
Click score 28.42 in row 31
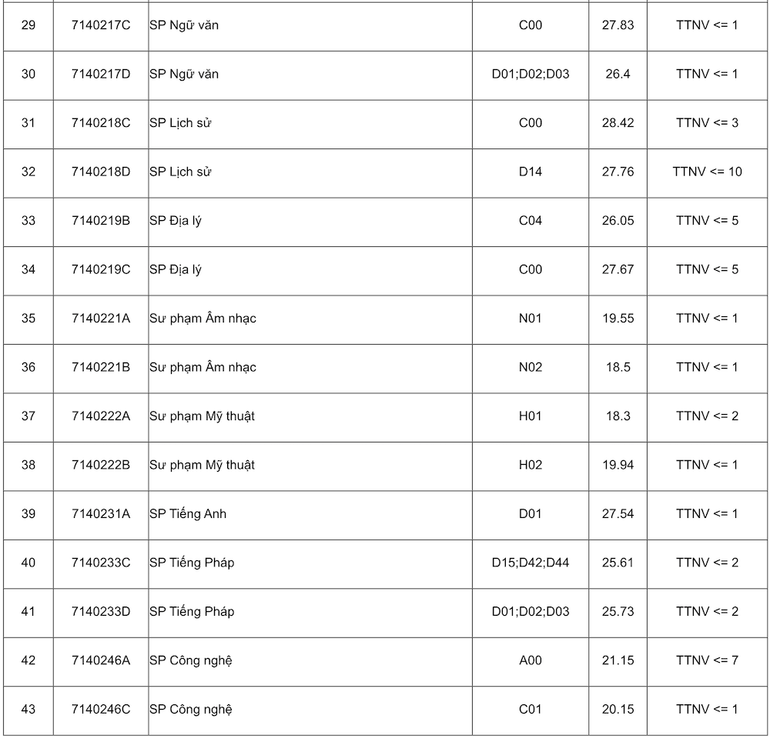(617, 123)
